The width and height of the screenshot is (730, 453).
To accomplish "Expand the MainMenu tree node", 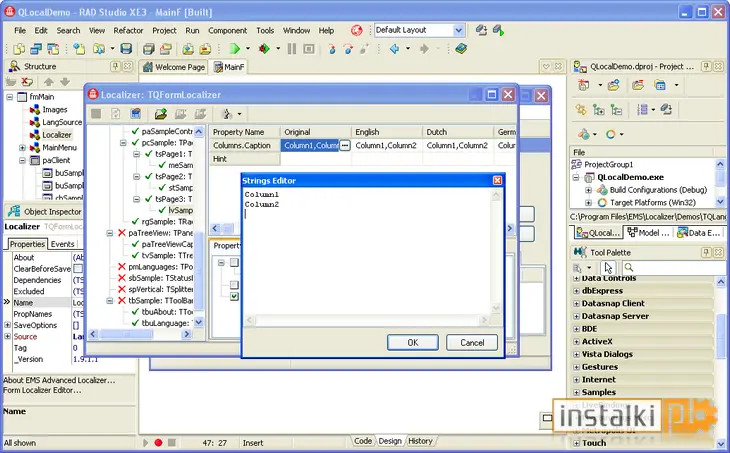I will 22,148.
